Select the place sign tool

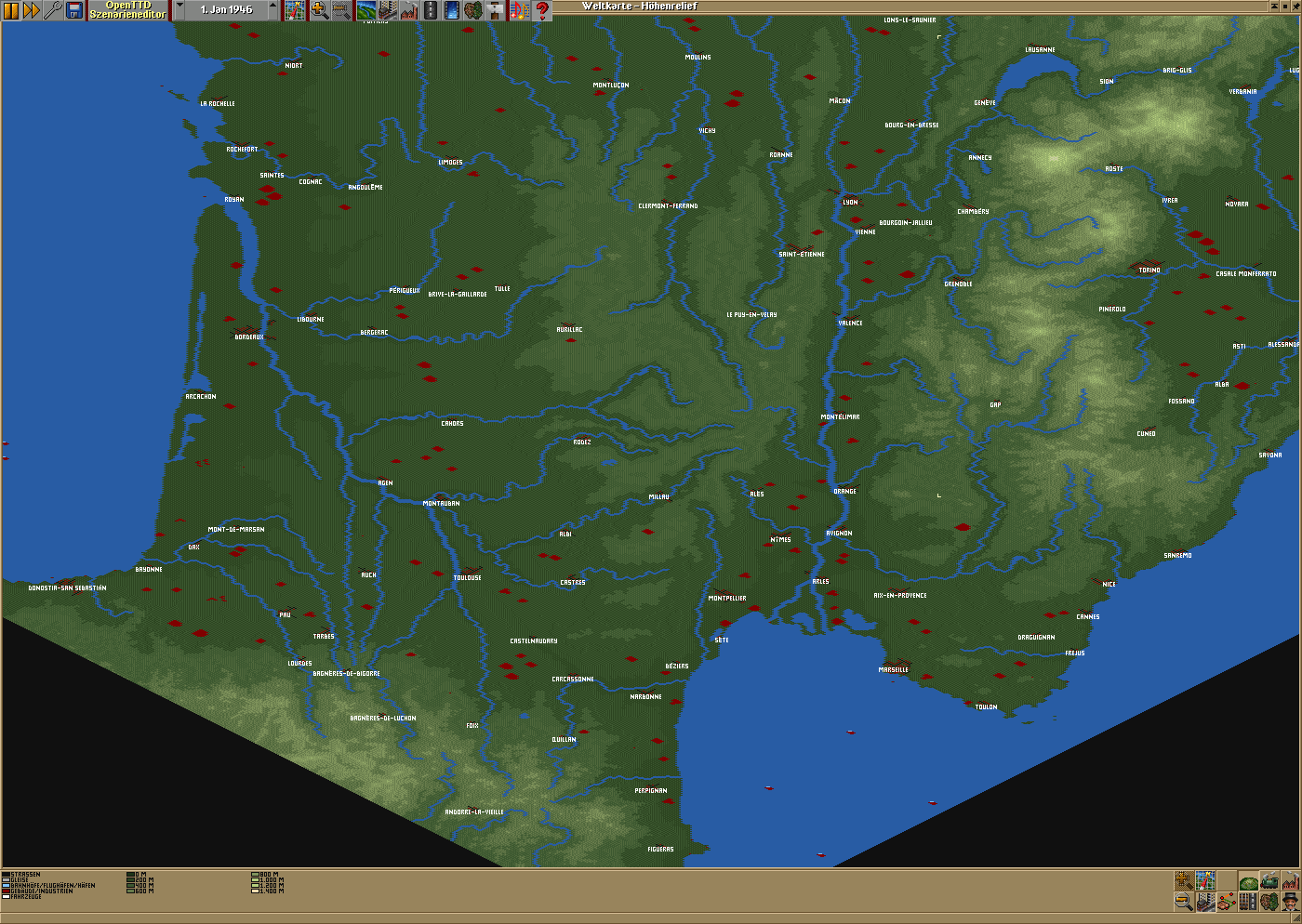[x=496, y=10]
